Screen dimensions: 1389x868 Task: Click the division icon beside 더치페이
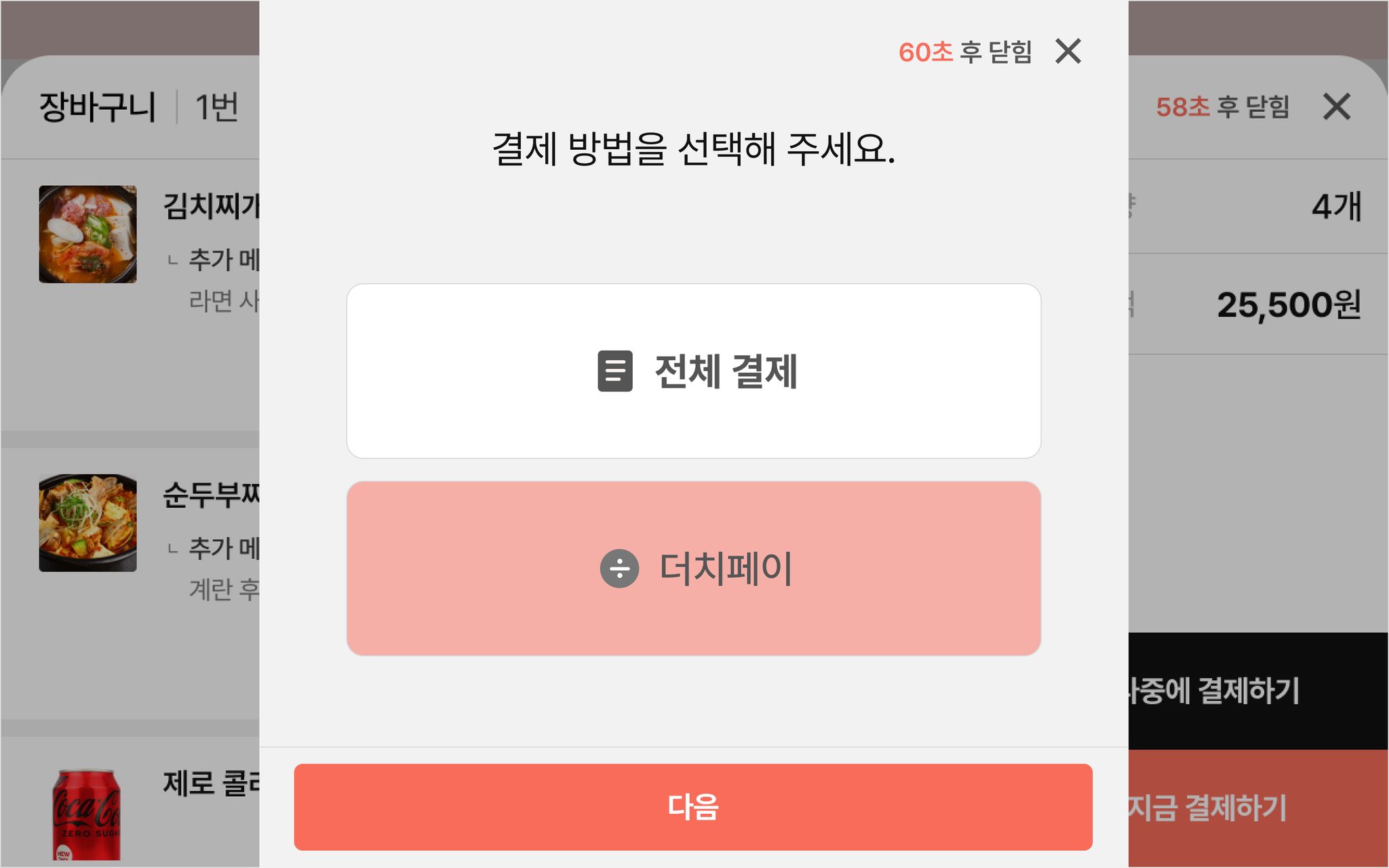[619, 568]
